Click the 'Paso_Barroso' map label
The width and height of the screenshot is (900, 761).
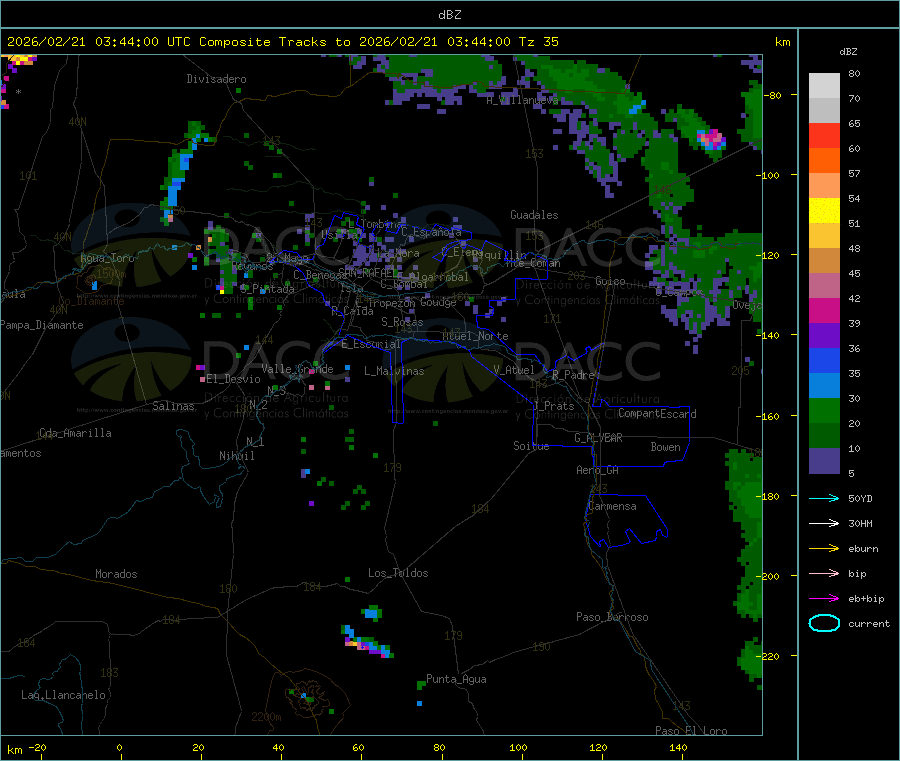(612, 617)
